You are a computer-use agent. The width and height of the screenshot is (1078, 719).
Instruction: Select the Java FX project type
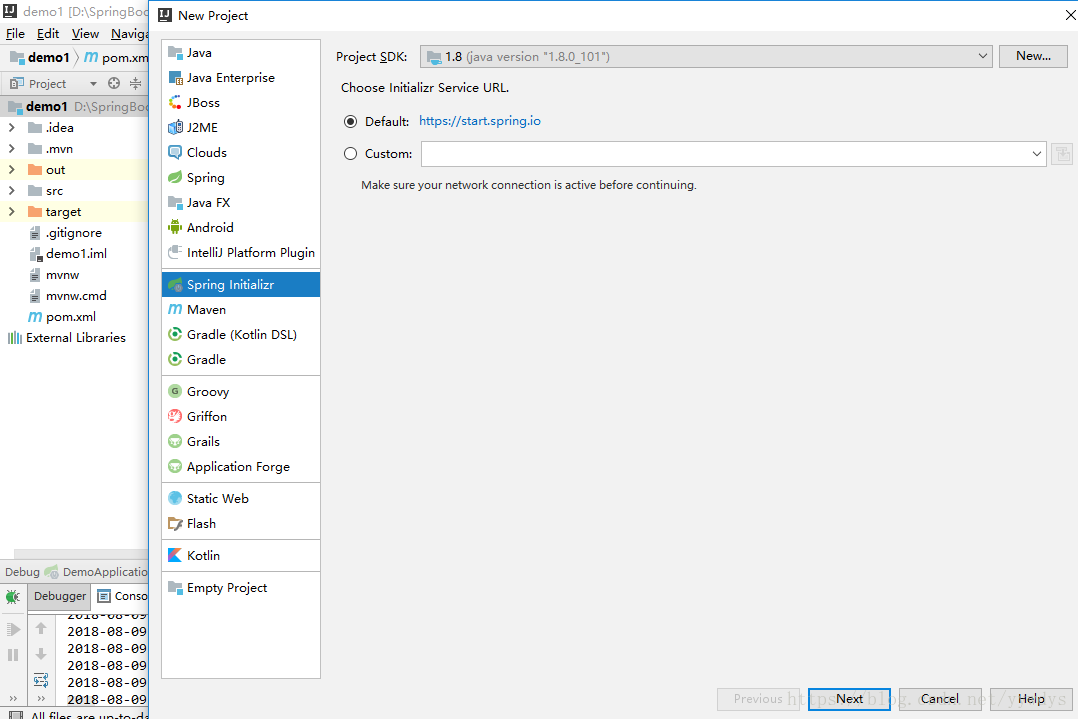click(206, 202)
